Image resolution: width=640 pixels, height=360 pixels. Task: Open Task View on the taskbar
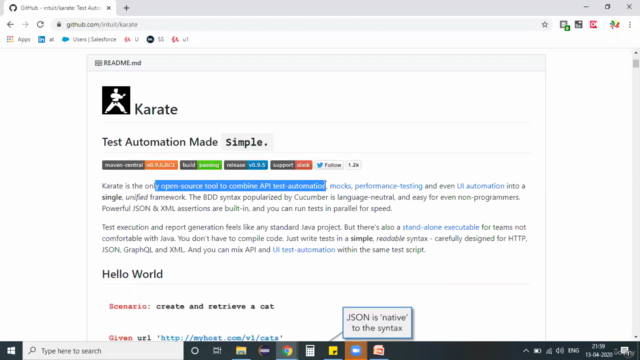pyautogui.click(x=217, y=351)
